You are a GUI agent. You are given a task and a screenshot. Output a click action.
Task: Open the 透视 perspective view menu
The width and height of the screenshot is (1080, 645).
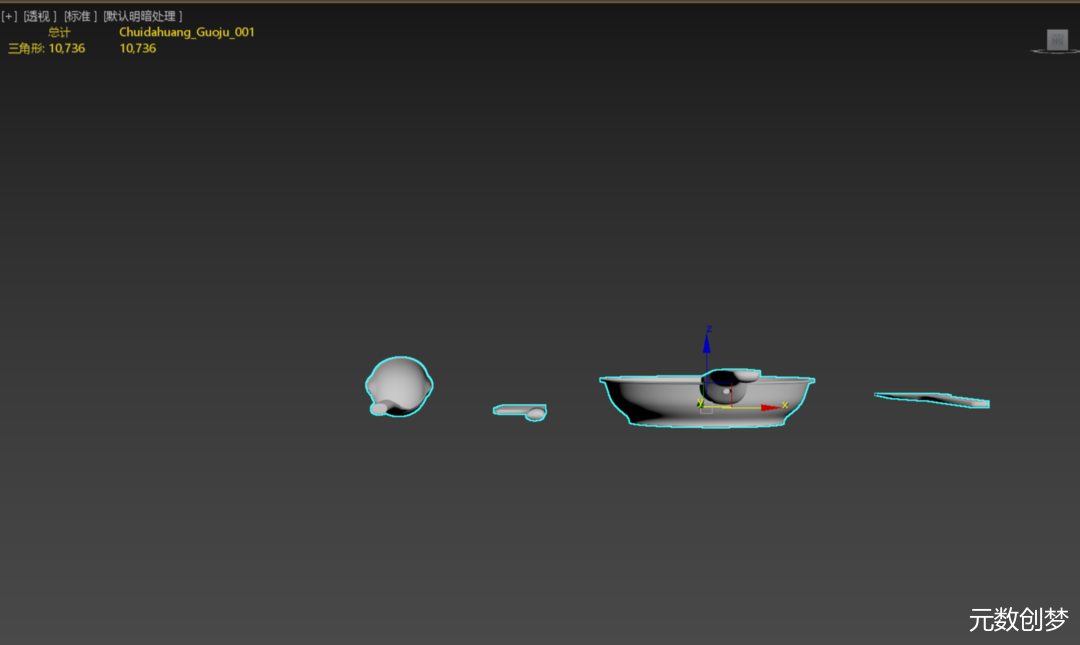pos(41,16)
